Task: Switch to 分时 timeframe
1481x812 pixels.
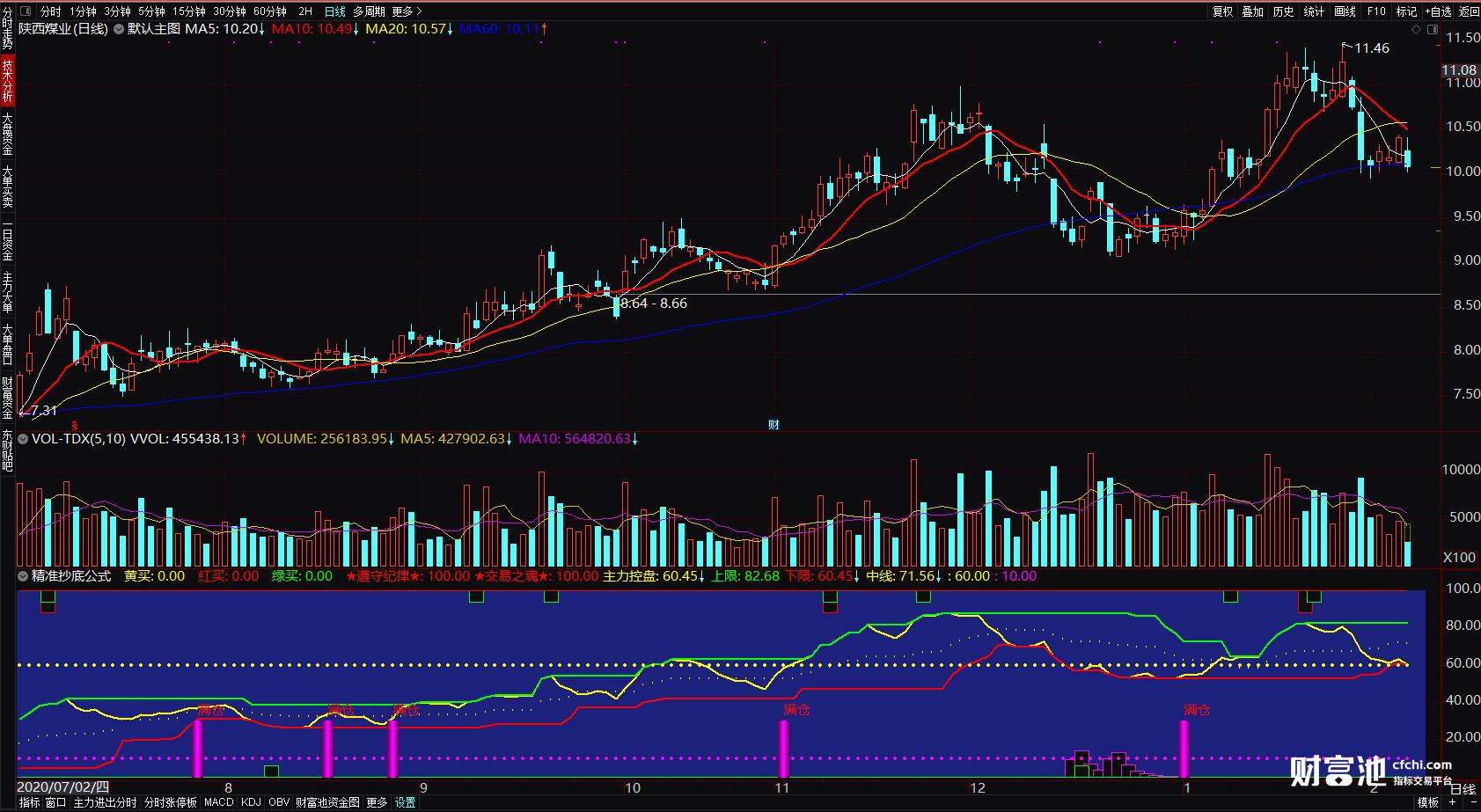Action: (51, 11)
